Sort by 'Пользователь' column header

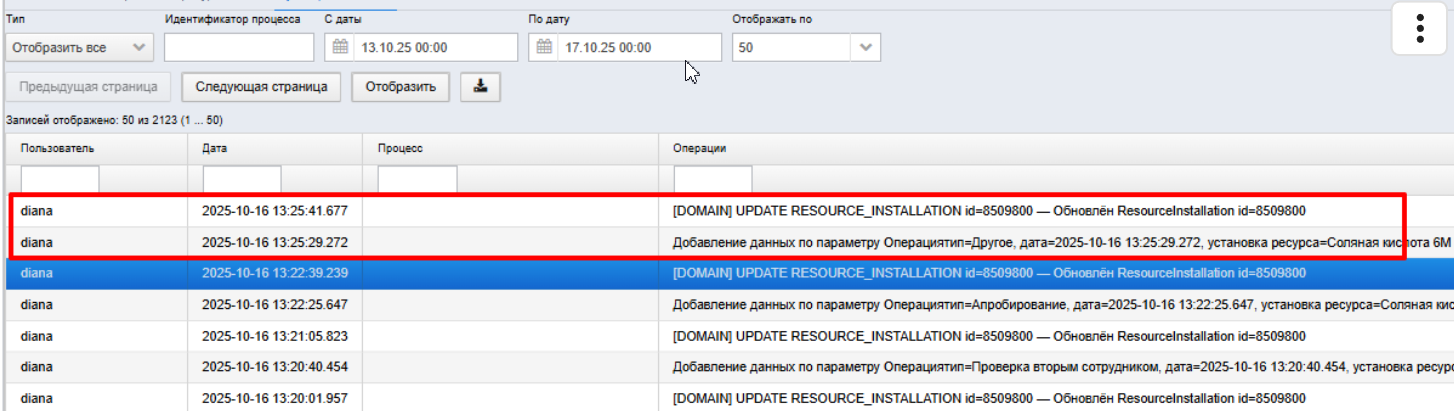[57, 148]
